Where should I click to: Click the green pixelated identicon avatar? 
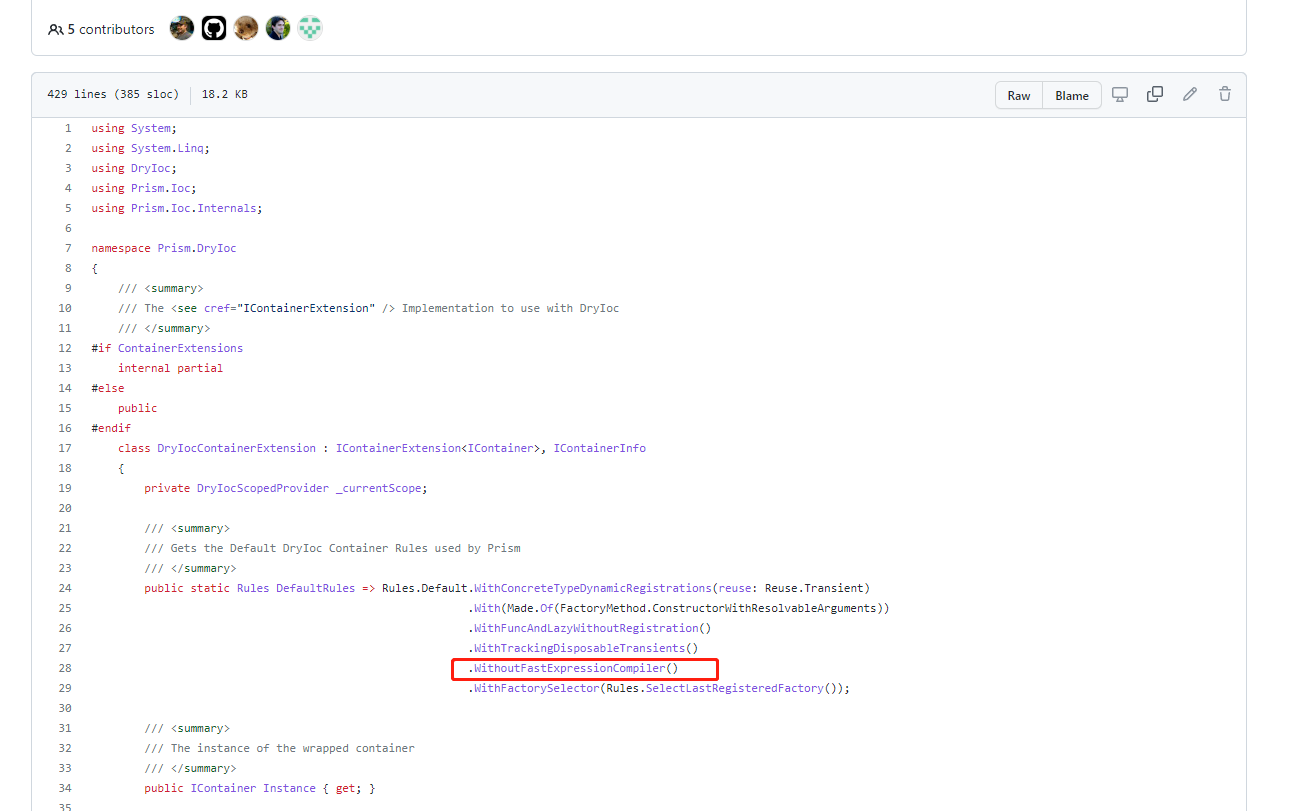point(310,28)
